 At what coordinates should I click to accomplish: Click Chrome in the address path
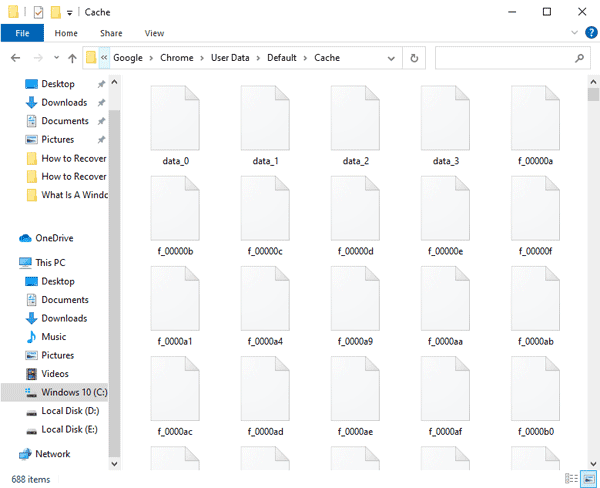click(176, 58)
